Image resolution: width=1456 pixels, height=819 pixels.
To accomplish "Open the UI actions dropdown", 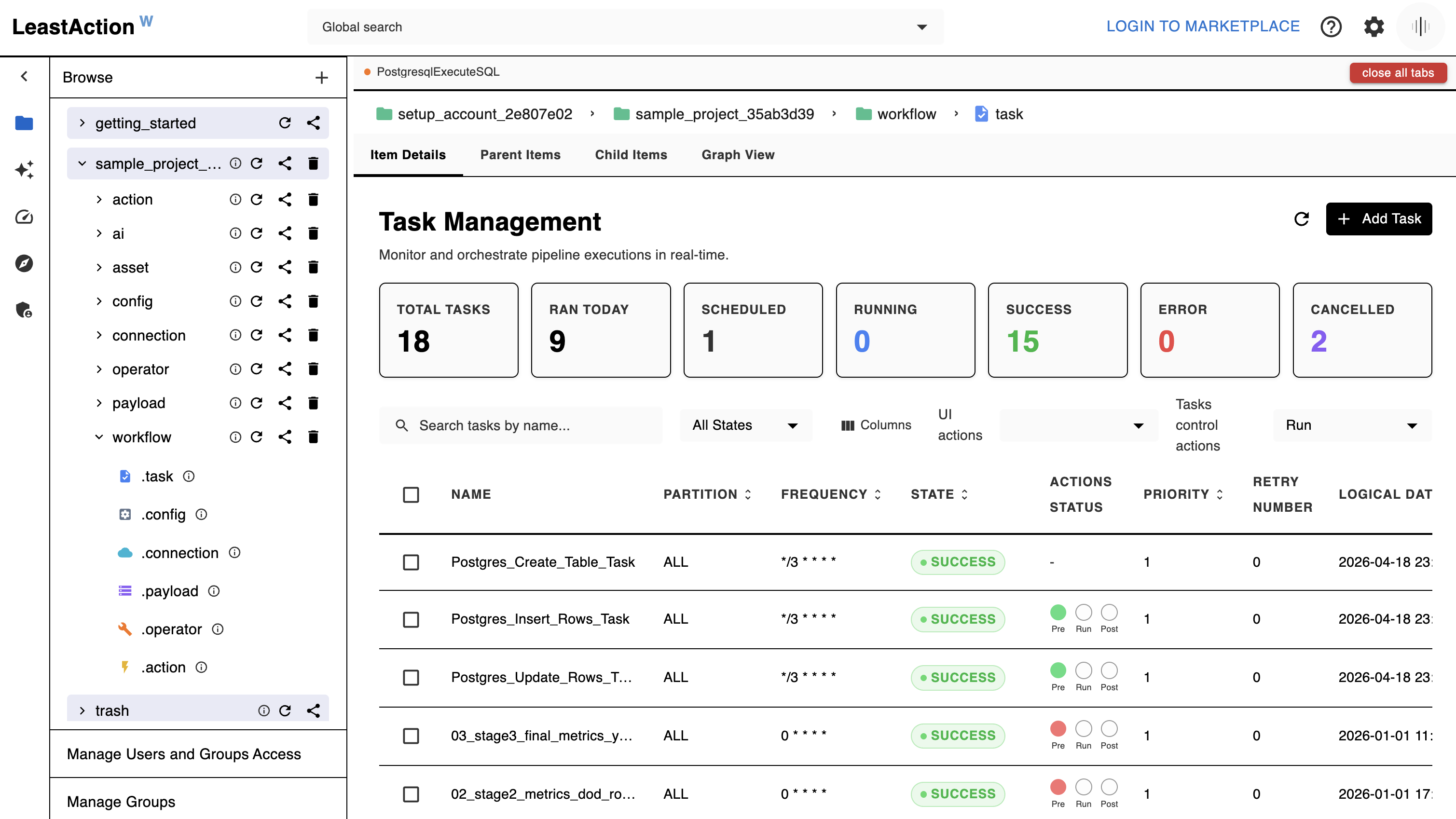I will tap(1078, 425).
